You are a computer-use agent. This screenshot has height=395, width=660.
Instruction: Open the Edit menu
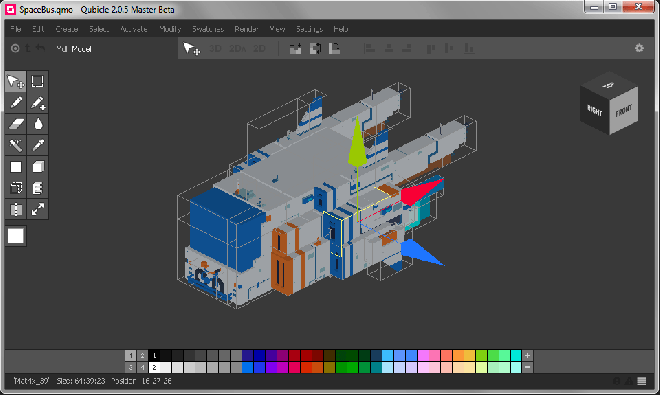[38, 29]
